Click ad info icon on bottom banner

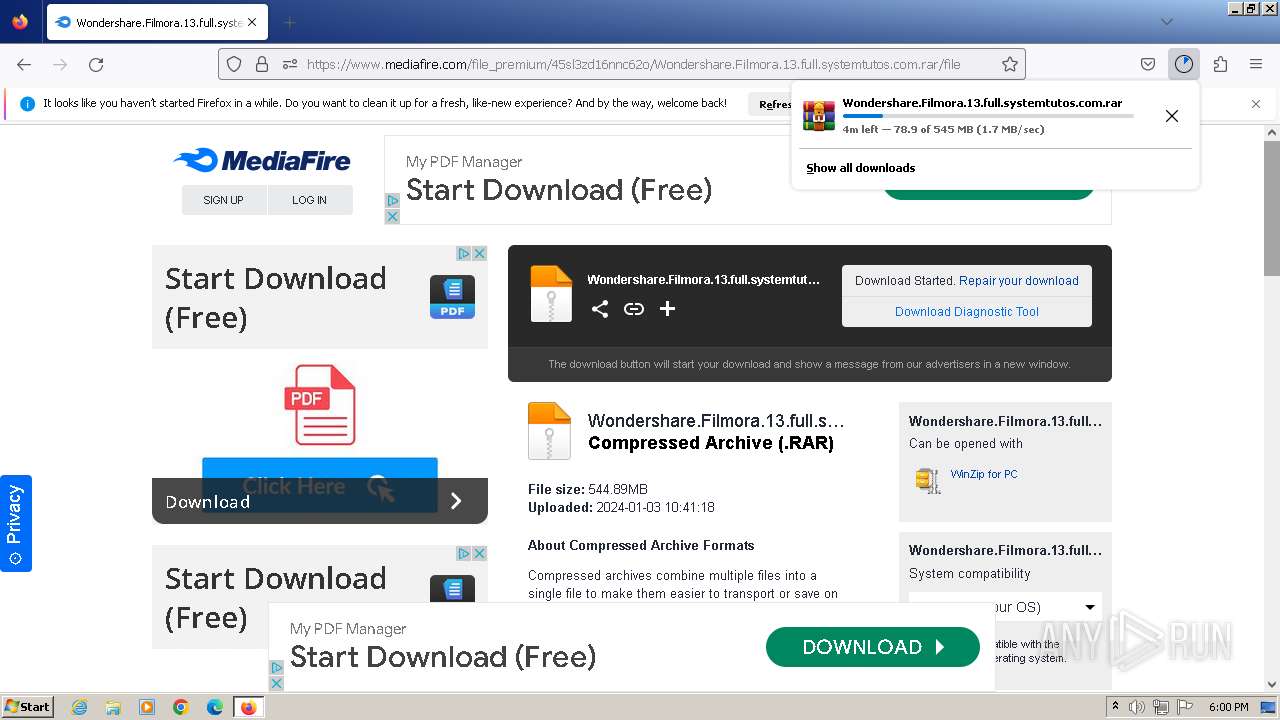click(277, 668)
